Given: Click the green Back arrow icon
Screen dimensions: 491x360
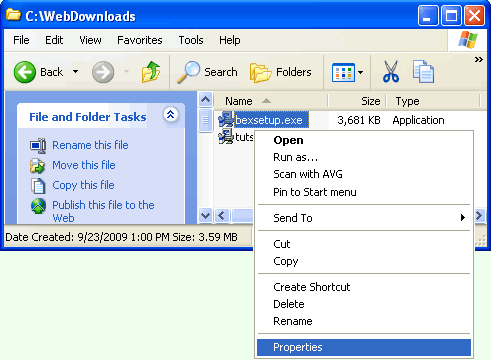Looking at the screenshot, I should [x=25, y=72].
